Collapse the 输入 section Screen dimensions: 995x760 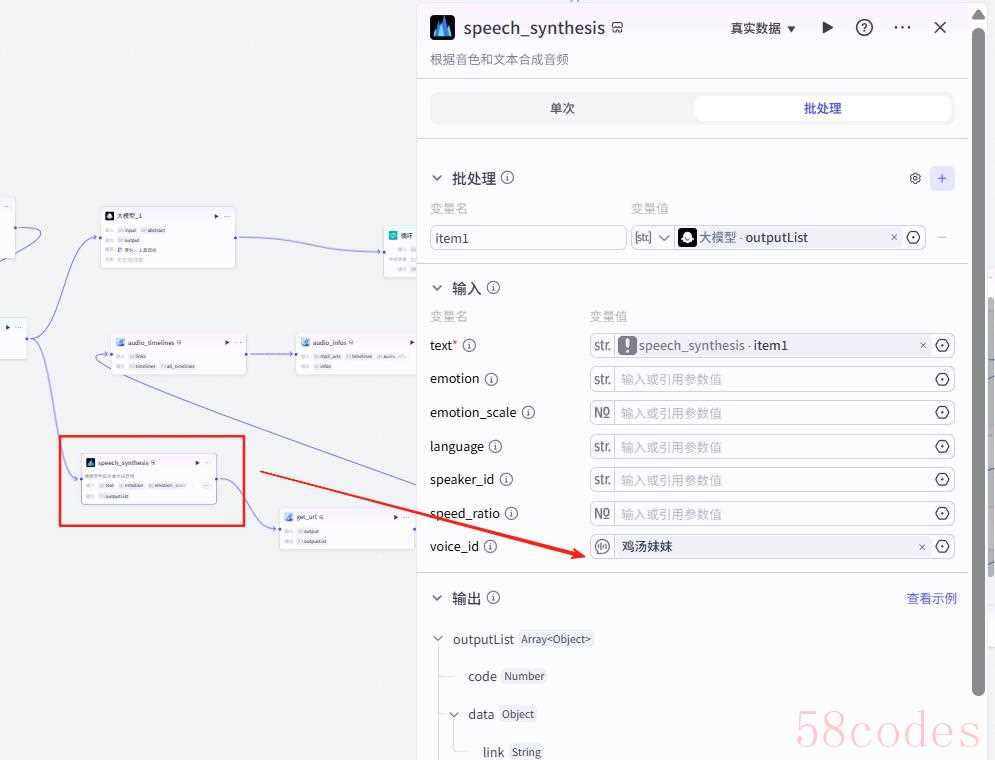click(437, 288)
